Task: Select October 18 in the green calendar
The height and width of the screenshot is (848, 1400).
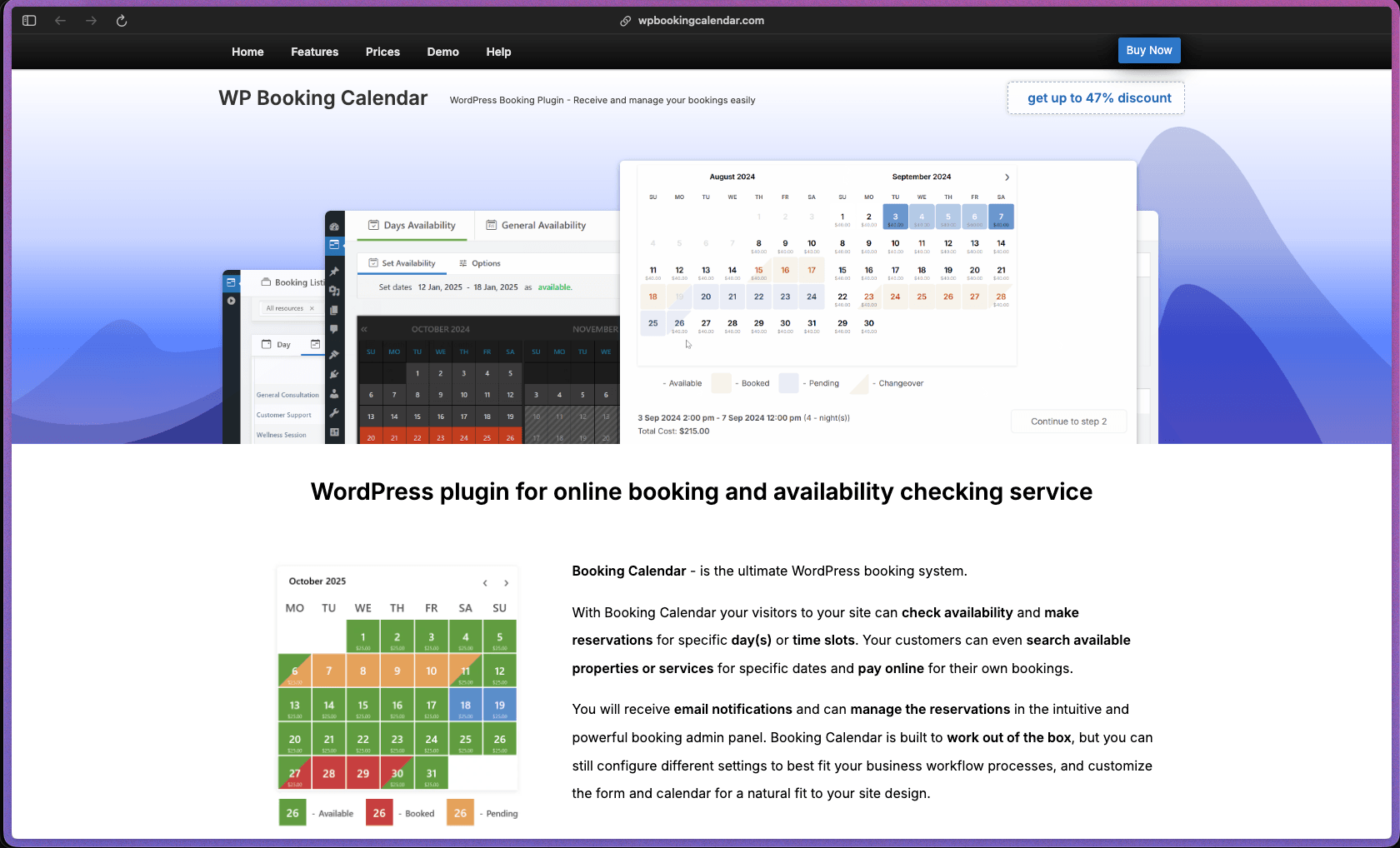Action: click(x=465, y=705)
